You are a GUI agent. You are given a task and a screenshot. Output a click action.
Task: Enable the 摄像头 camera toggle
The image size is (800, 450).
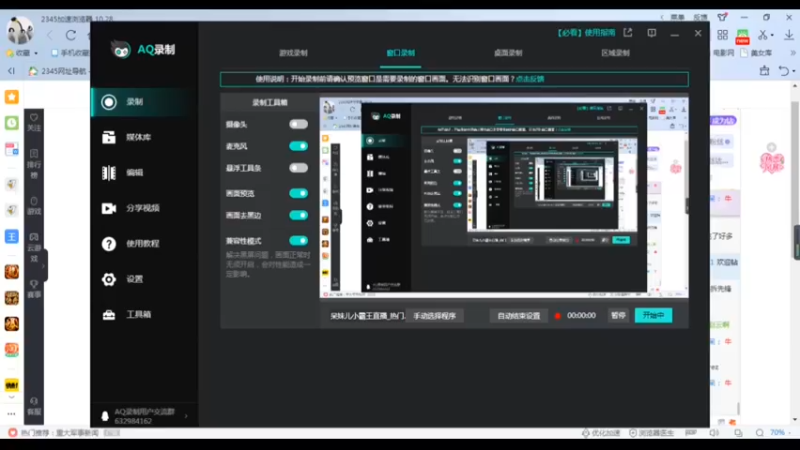298,124
